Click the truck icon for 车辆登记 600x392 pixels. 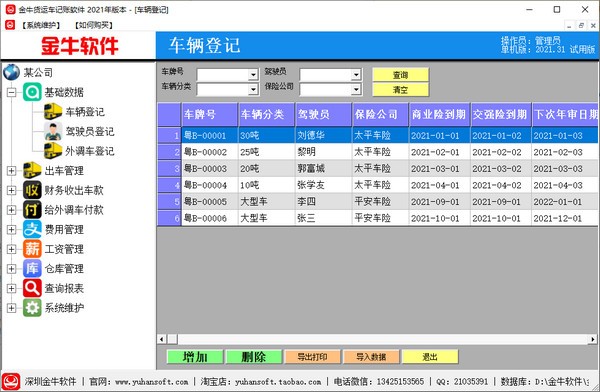pyautogui.click(x=53, y=111)
